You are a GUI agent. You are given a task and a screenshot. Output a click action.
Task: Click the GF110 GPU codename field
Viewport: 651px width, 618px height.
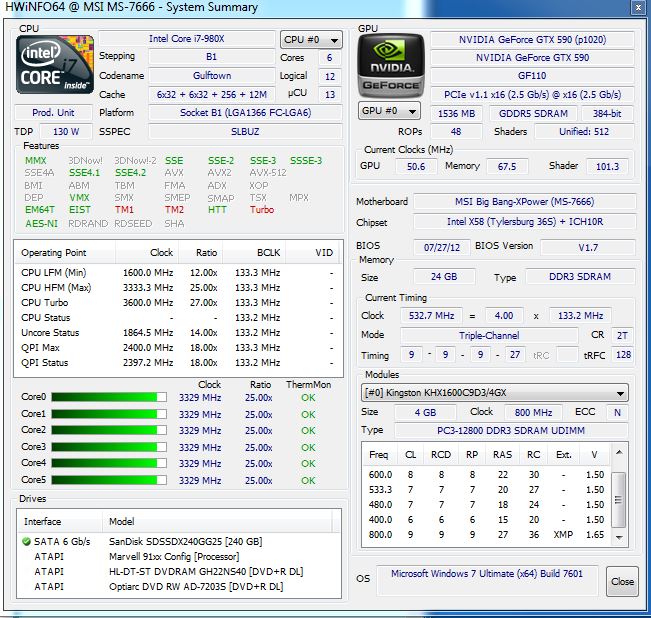(x=532, y=76)
